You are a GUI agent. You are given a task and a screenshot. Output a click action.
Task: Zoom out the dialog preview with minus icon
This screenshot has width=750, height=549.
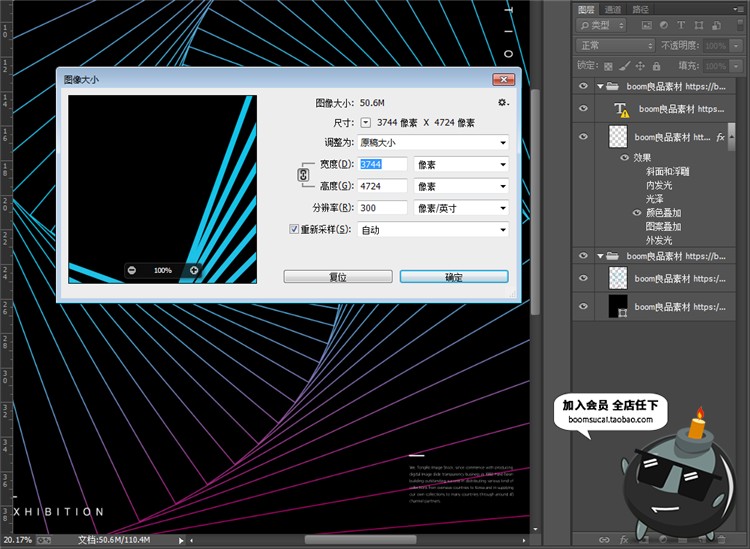[131, 270]
